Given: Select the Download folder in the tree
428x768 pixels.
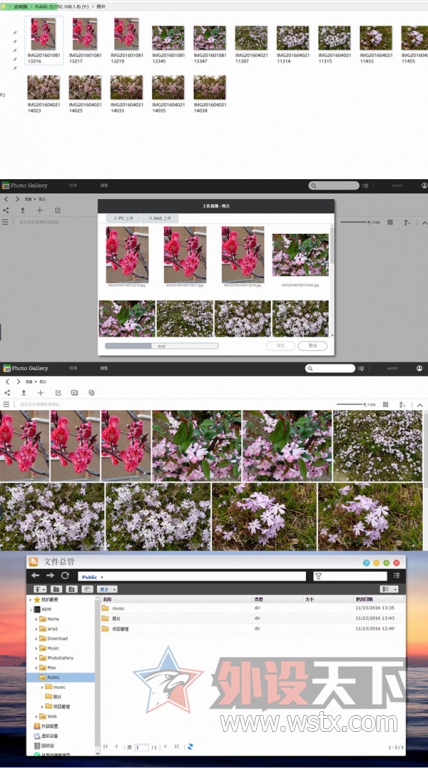Looking at the screenshot, I should coord(57,639).
